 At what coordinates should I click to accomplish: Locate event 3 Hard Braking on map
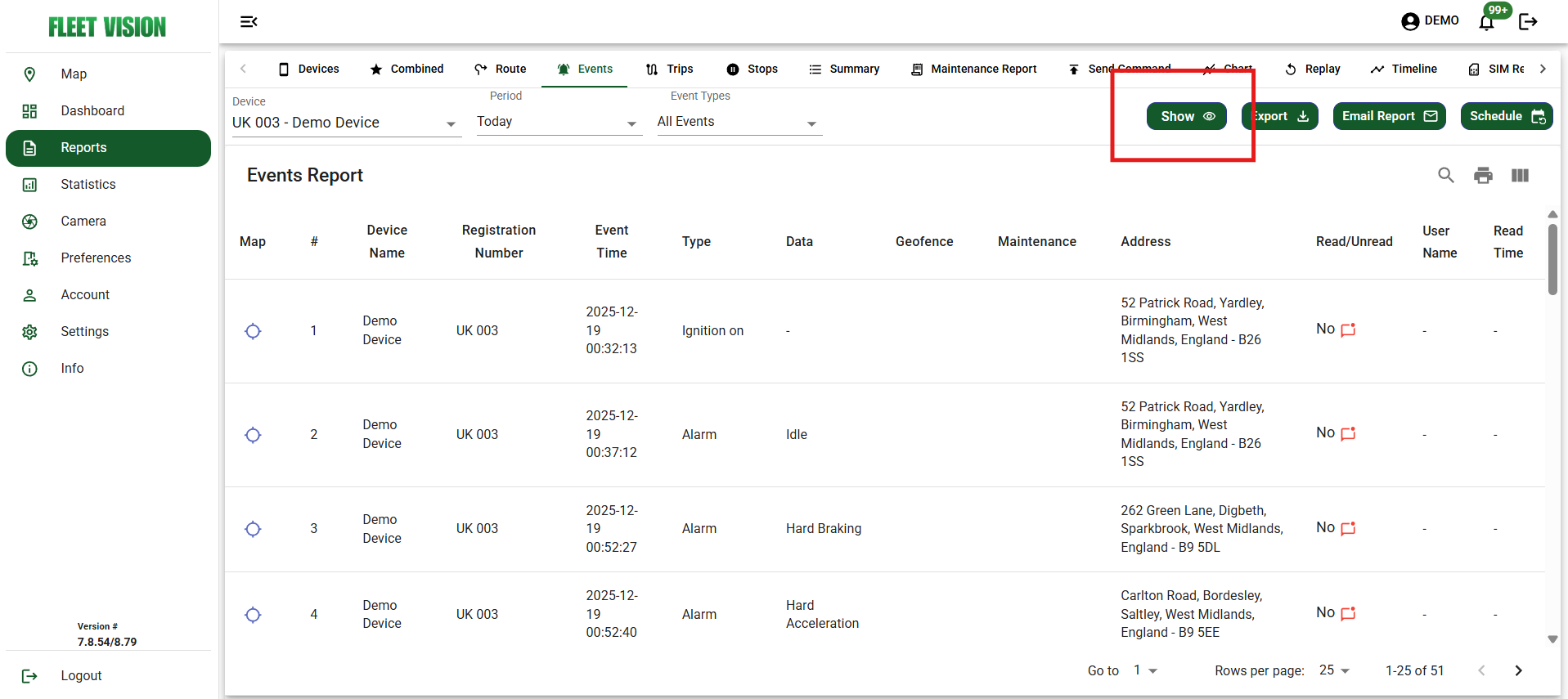pos(253,529)
